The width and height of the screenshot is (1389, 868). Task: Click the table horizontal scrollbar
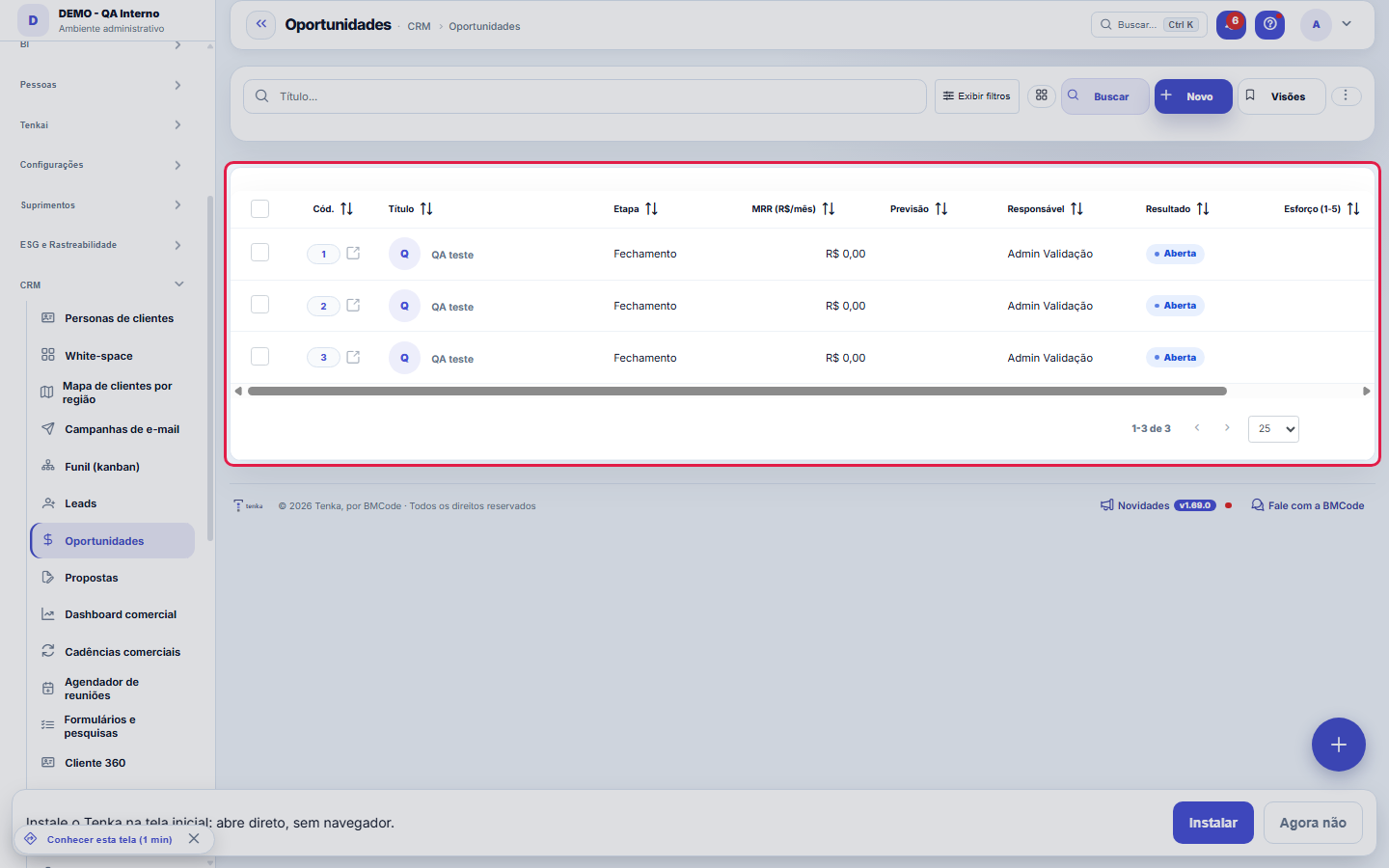click(x=737, y=392)
